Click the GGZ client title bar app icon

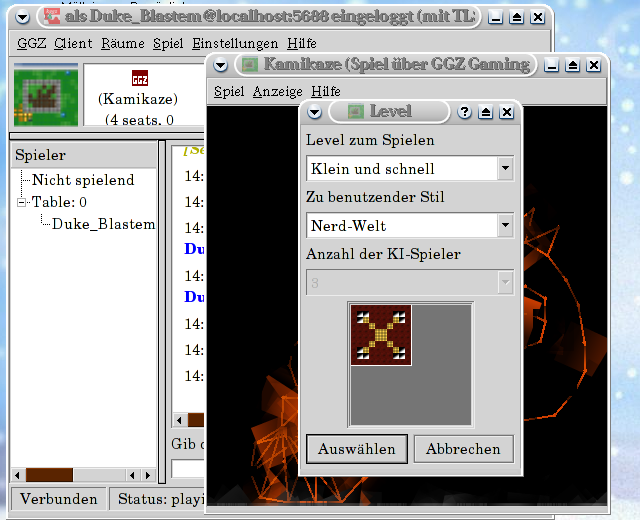52,16
